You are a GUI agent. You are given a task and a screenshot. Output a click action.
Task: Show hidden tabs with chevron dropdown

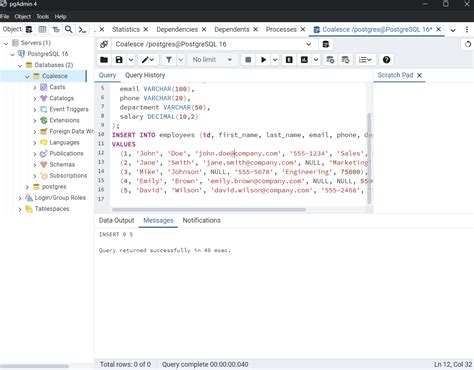453,30
